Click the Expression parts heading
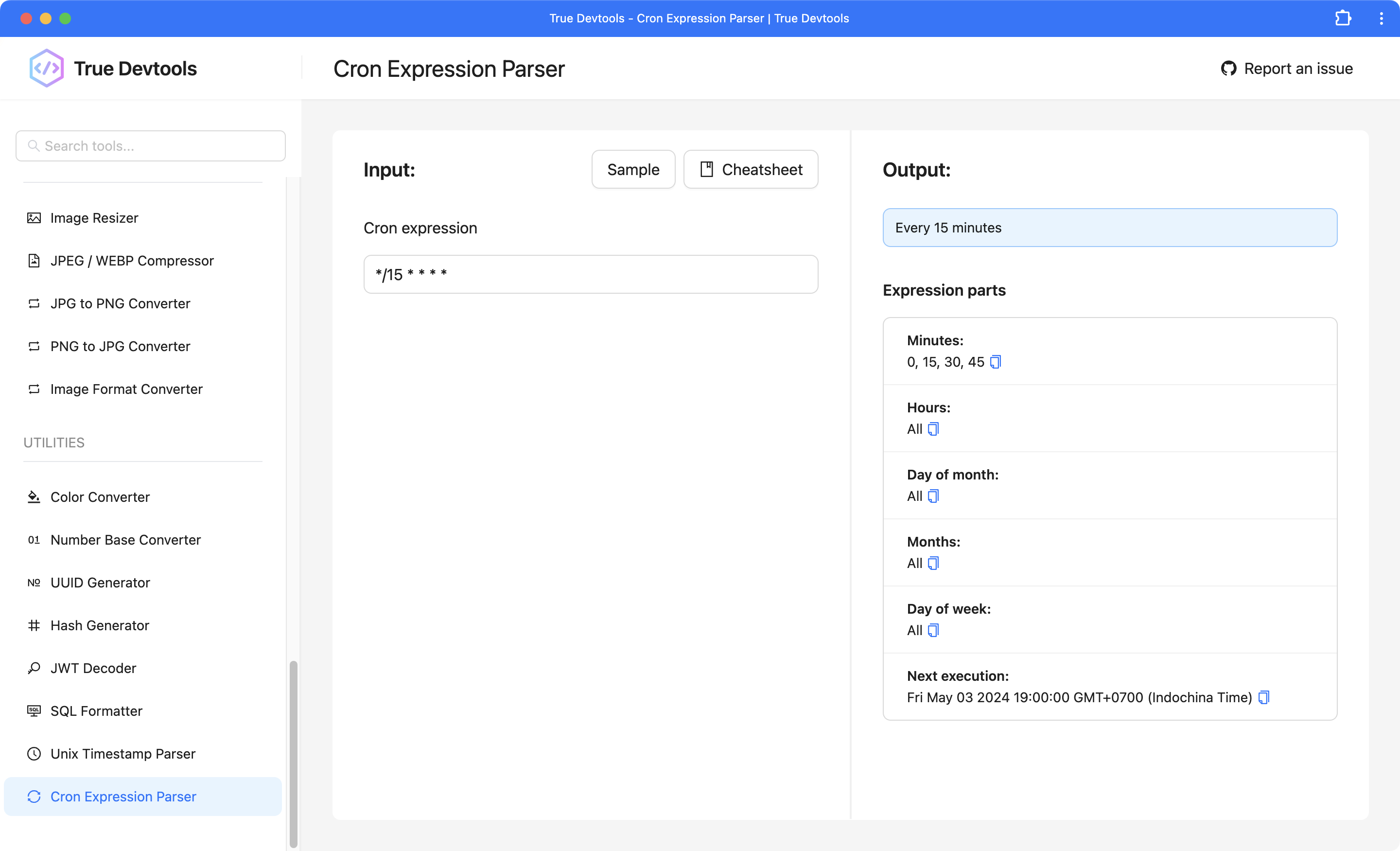The width and height of the screenshot is (1400, 851). pyautogui.click(x=944, y=290)
